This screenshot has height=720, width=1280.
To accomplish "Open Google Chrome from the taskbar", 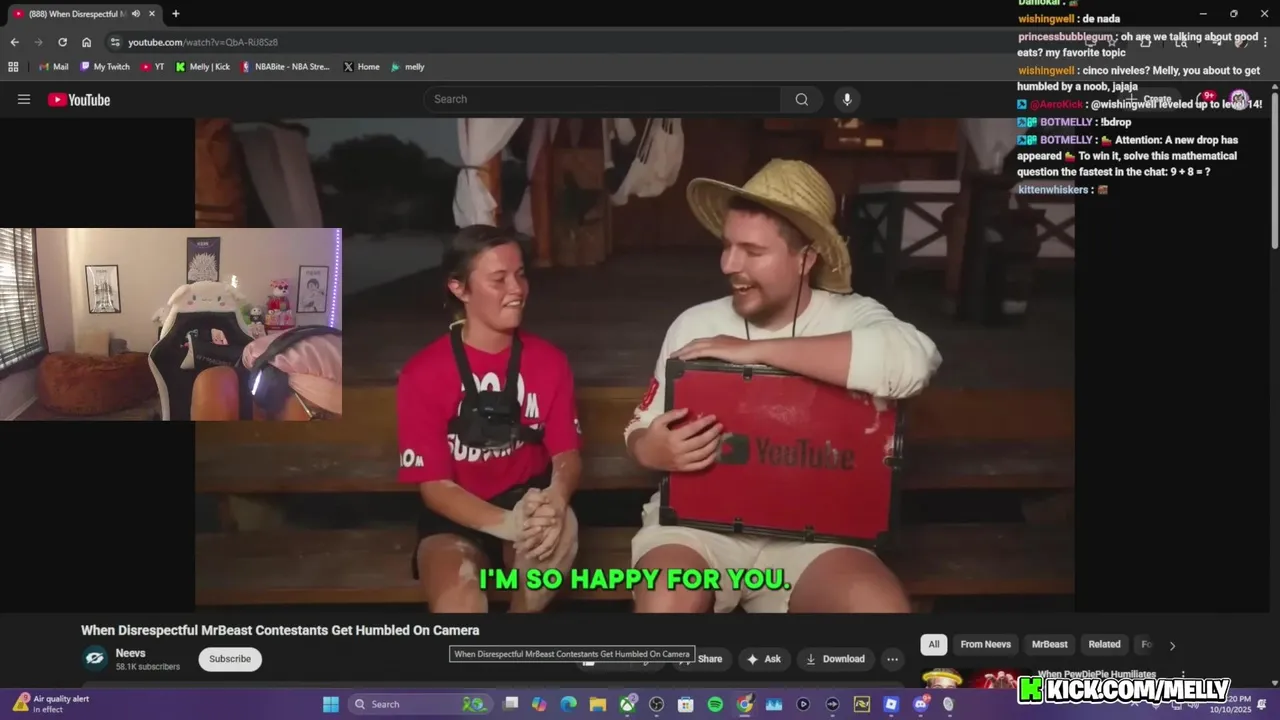I will (744, 704).
